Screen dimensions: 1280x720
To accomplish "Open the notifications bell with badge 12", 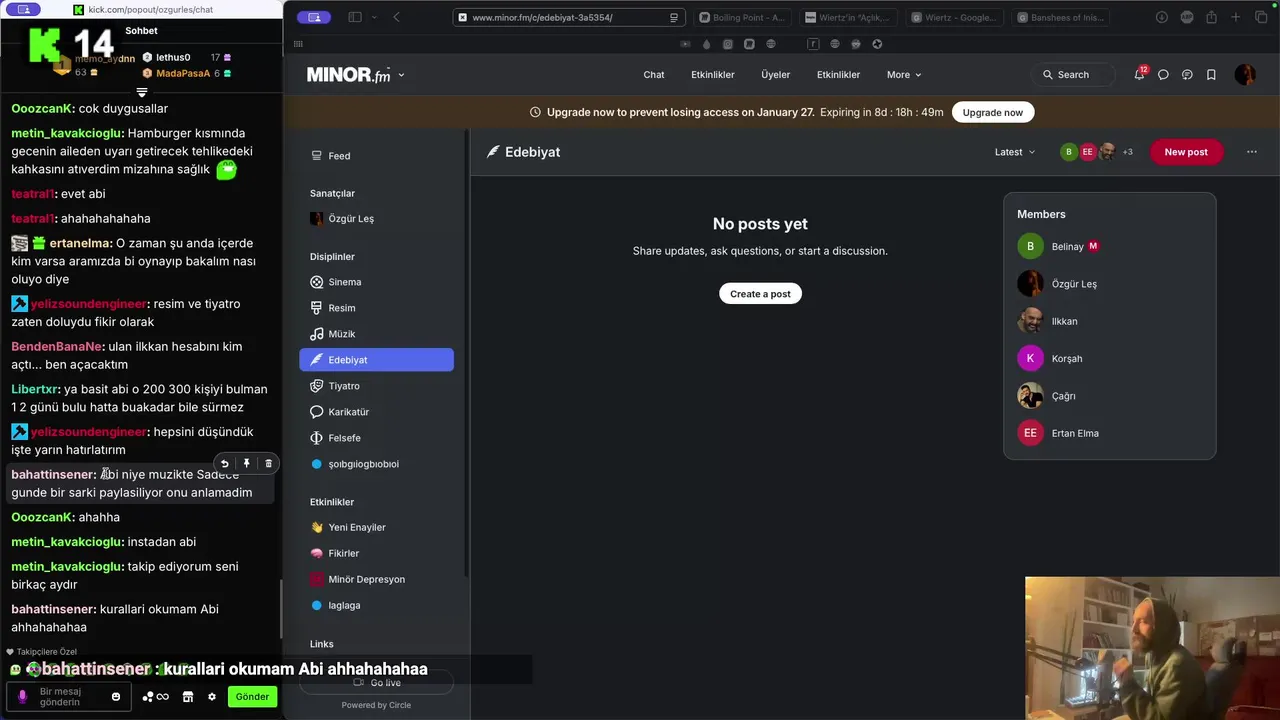I will 1139,74.
